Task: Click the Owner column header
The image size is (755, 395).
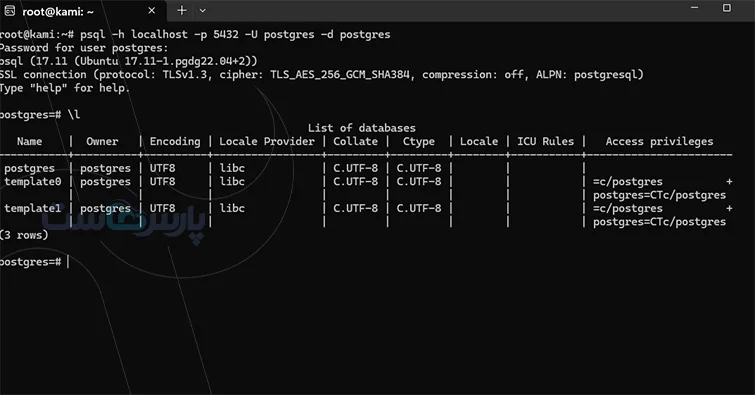Action: 102,142
